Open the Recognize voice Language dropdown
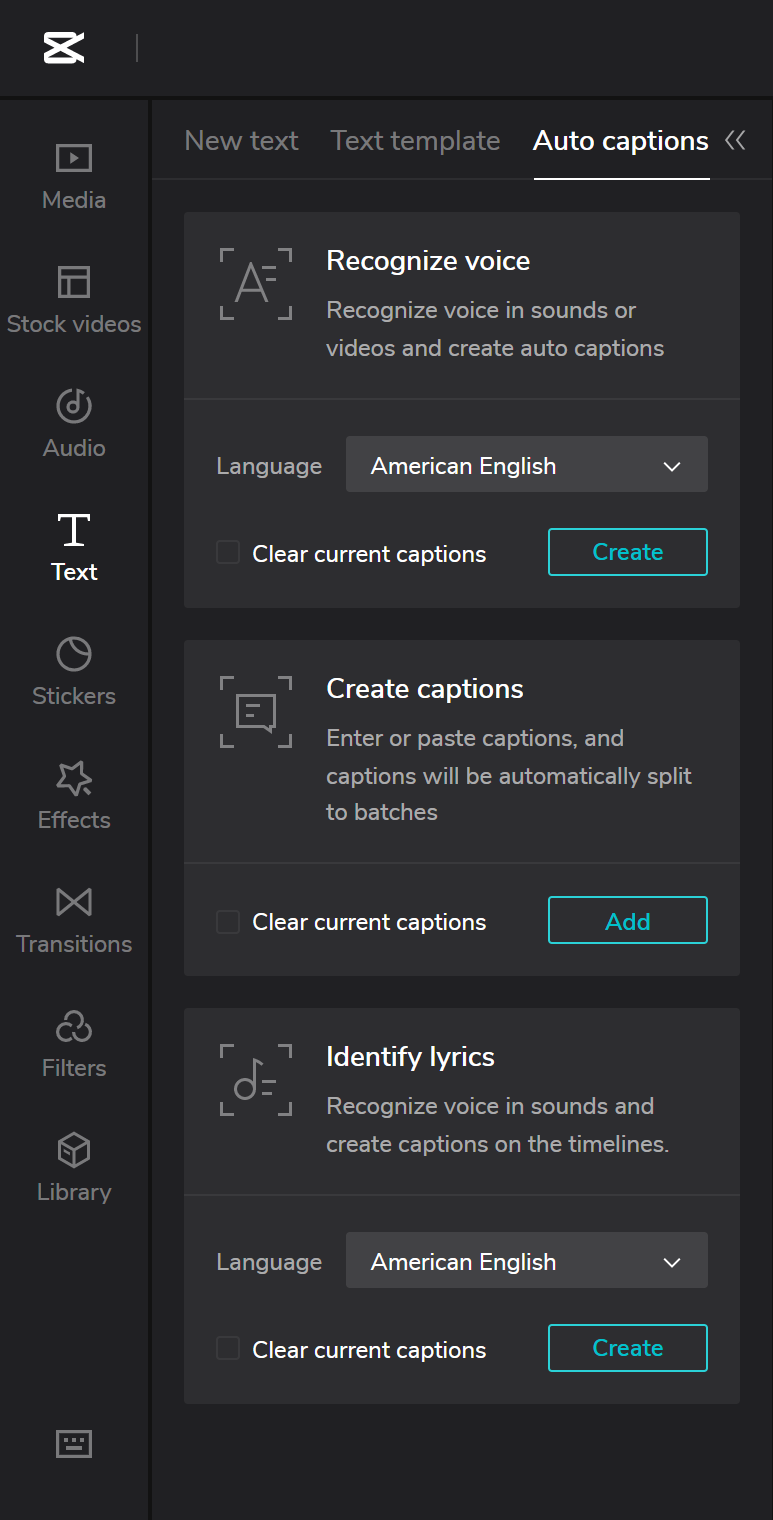 [526, 465]
